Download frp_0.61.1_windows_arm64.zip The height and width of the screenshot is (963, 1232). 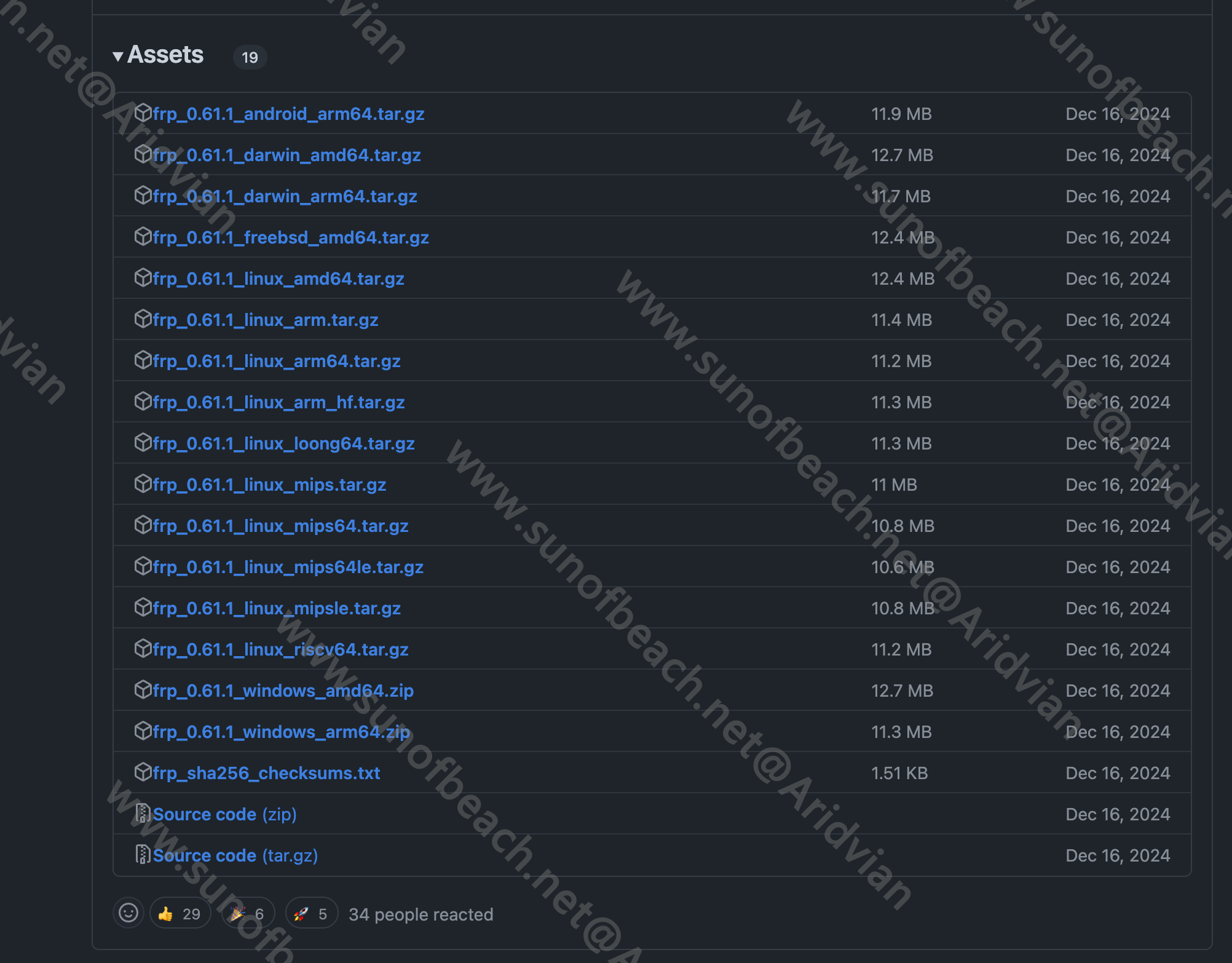pyautogui.click(x=281, y=732)
